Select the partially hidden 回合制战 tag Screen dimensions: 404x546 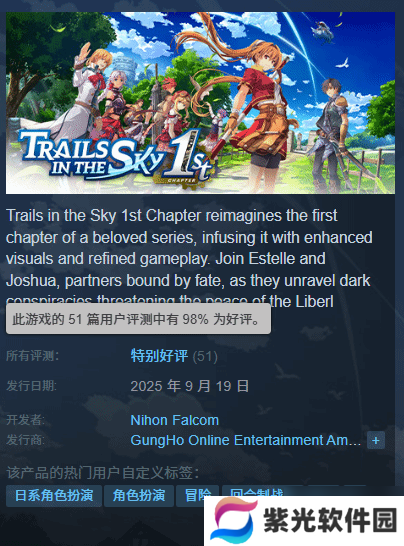pos(256,491)
